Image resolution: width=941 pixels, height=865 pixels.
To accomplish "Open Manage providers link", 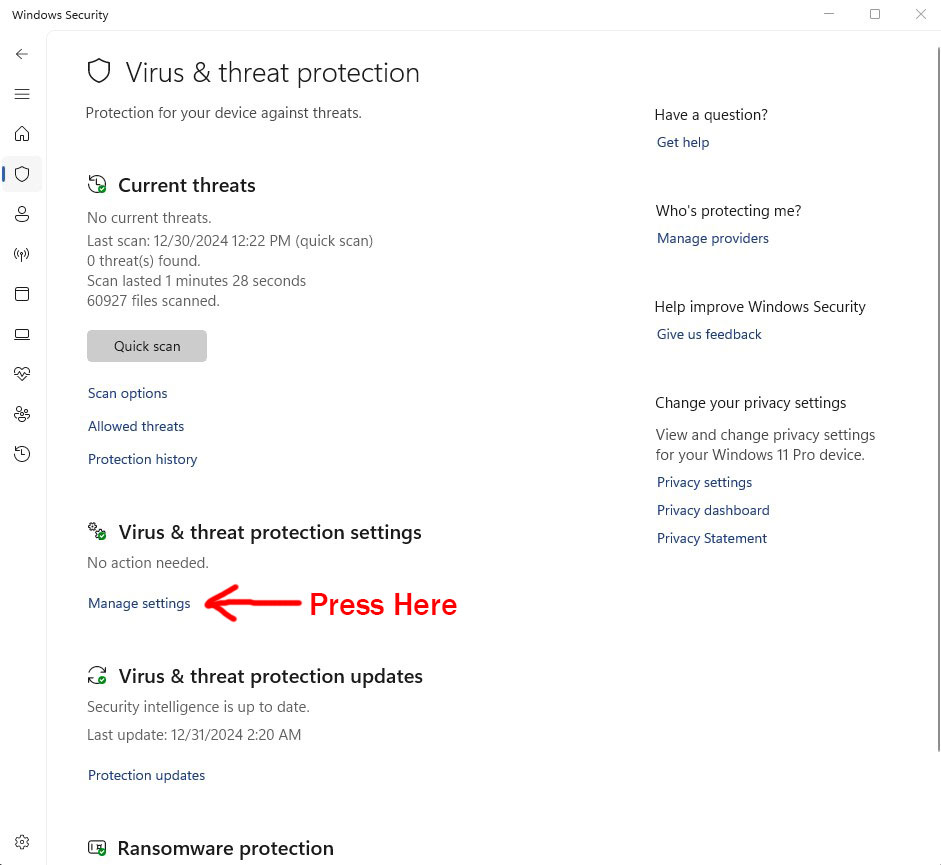I will point(712,238).
